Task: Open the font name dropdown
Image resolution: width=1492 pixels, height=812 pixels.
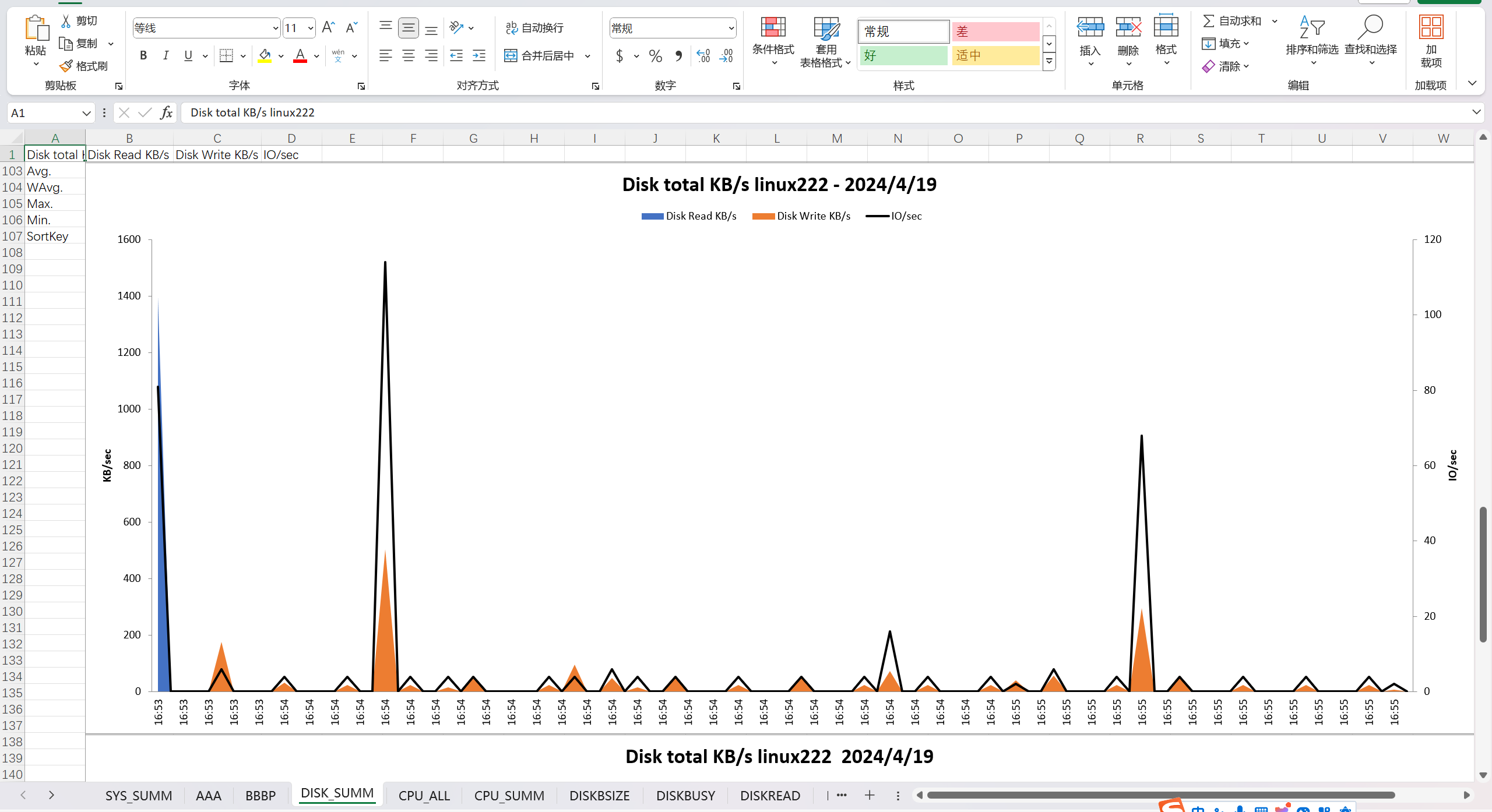Action: point(276,28)
